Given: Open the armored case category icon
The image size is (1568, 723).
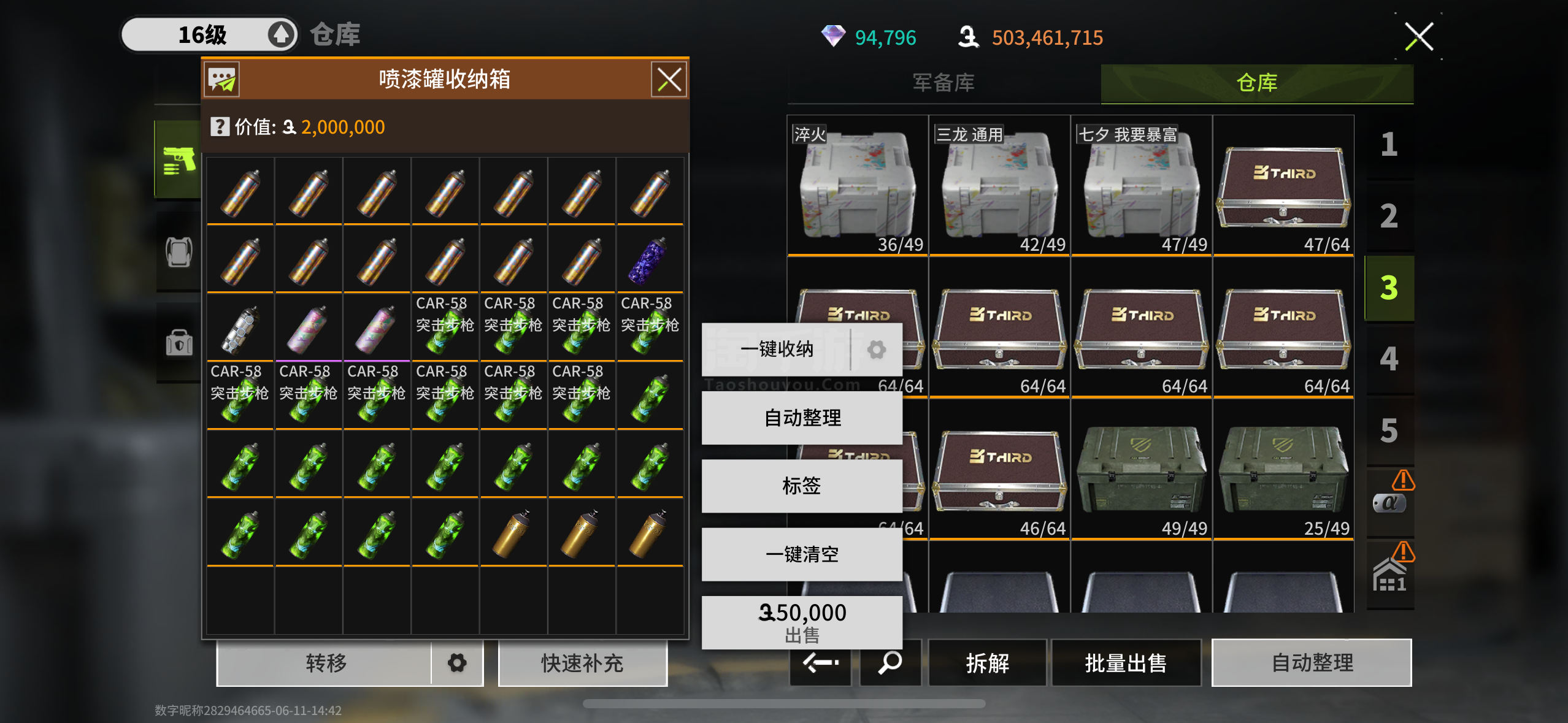Looking at the screenshot, I should pyautogui.click(x=179, y=342).
